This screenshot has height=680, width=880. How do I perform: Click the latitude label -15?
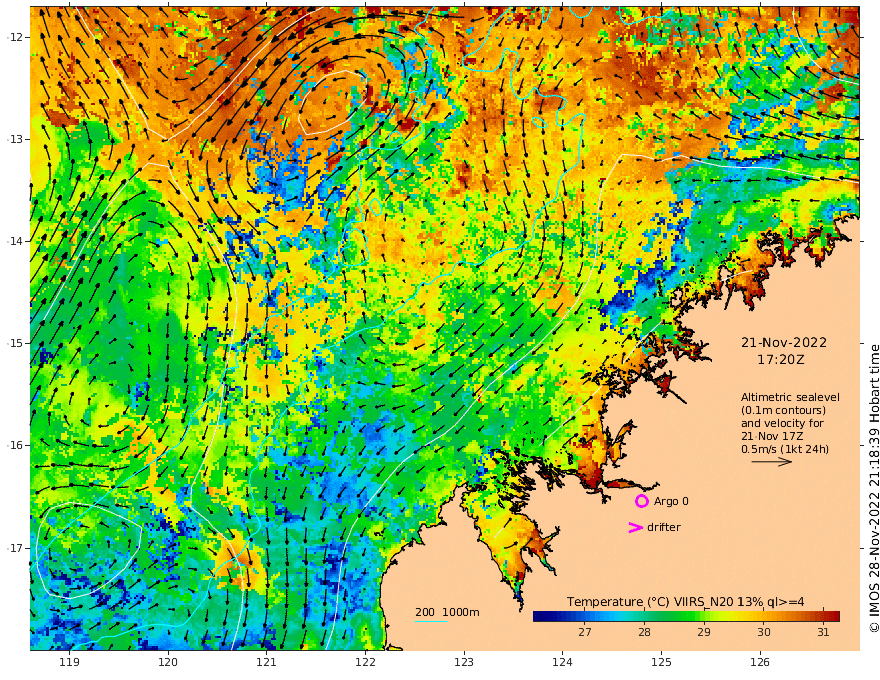click(15, 343)
